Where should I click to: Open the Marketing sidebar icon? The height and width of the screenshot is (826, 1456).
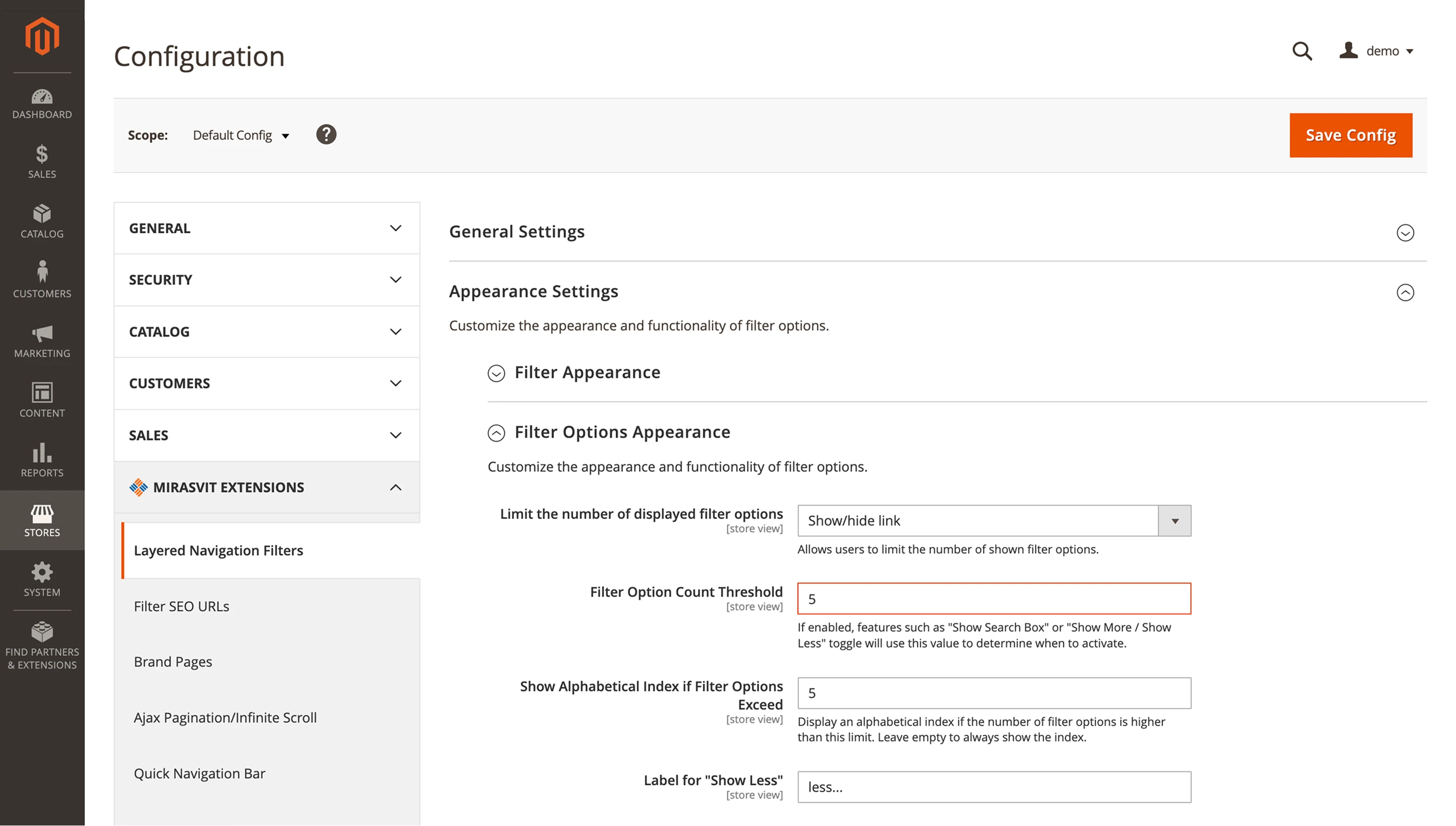[42, 341]
